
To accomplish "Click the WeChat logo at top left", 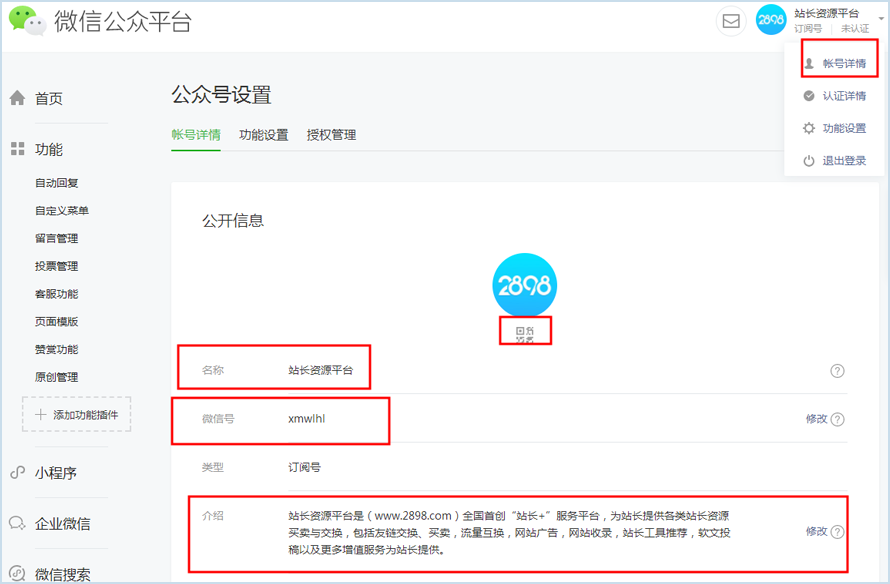I will coord(27,22).
